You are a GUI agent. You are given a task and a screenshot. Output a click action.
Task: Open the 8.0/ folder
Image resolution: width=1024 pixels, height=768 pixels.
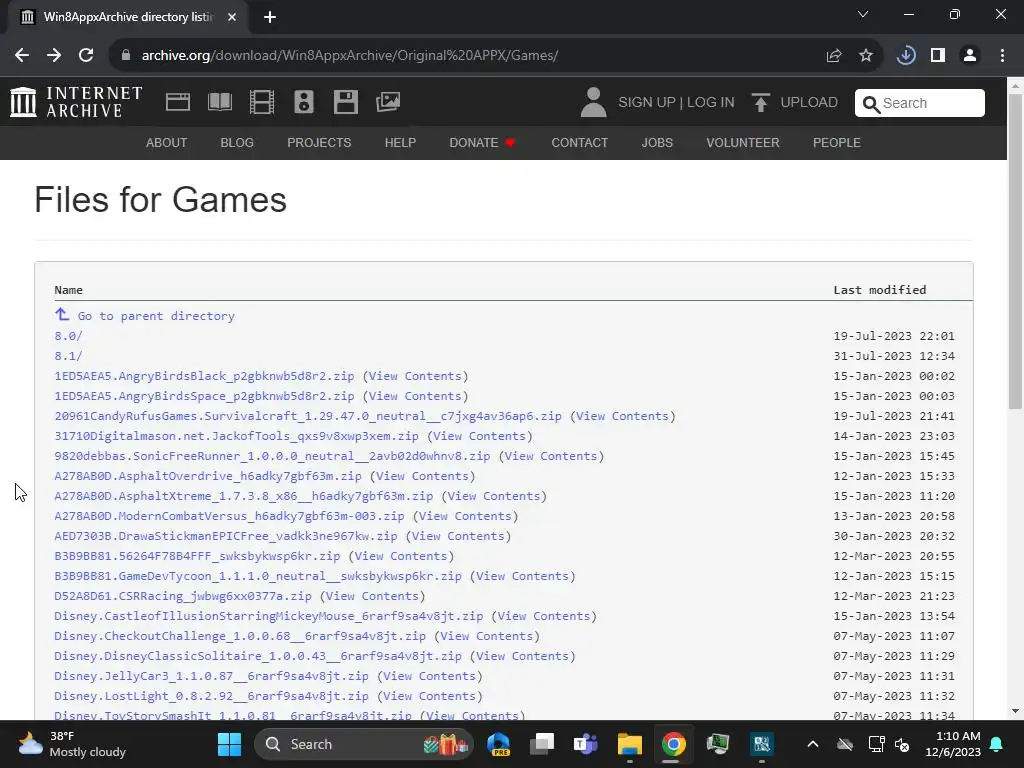pyautogui.click(x=69, y=336)
